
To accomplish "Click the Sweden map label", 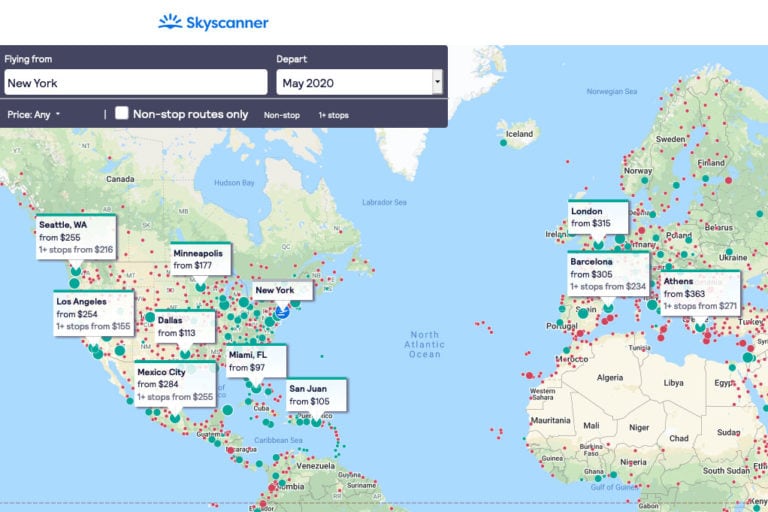I will click(671, 139).
